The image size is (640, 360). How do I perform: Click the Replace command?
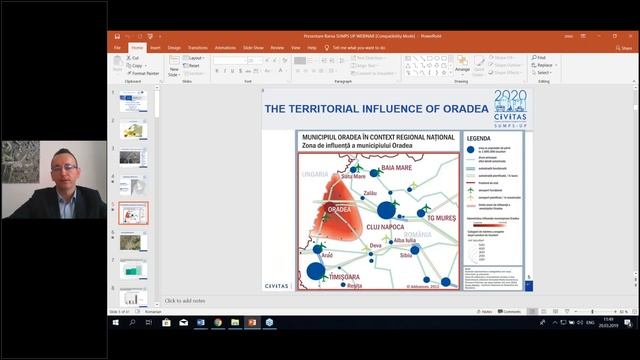pyautogui.click(x=542, y=65)
